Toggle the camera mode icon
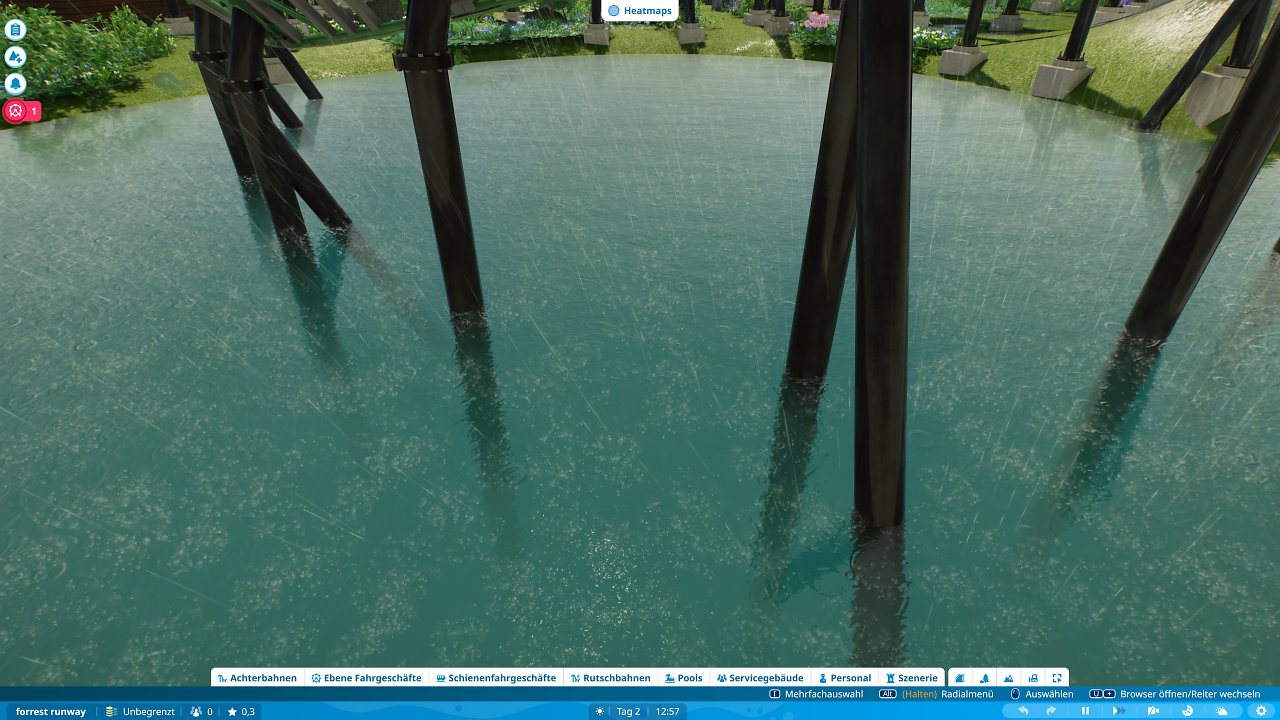Viewport: 1280px width, 720px height. 1153,711
